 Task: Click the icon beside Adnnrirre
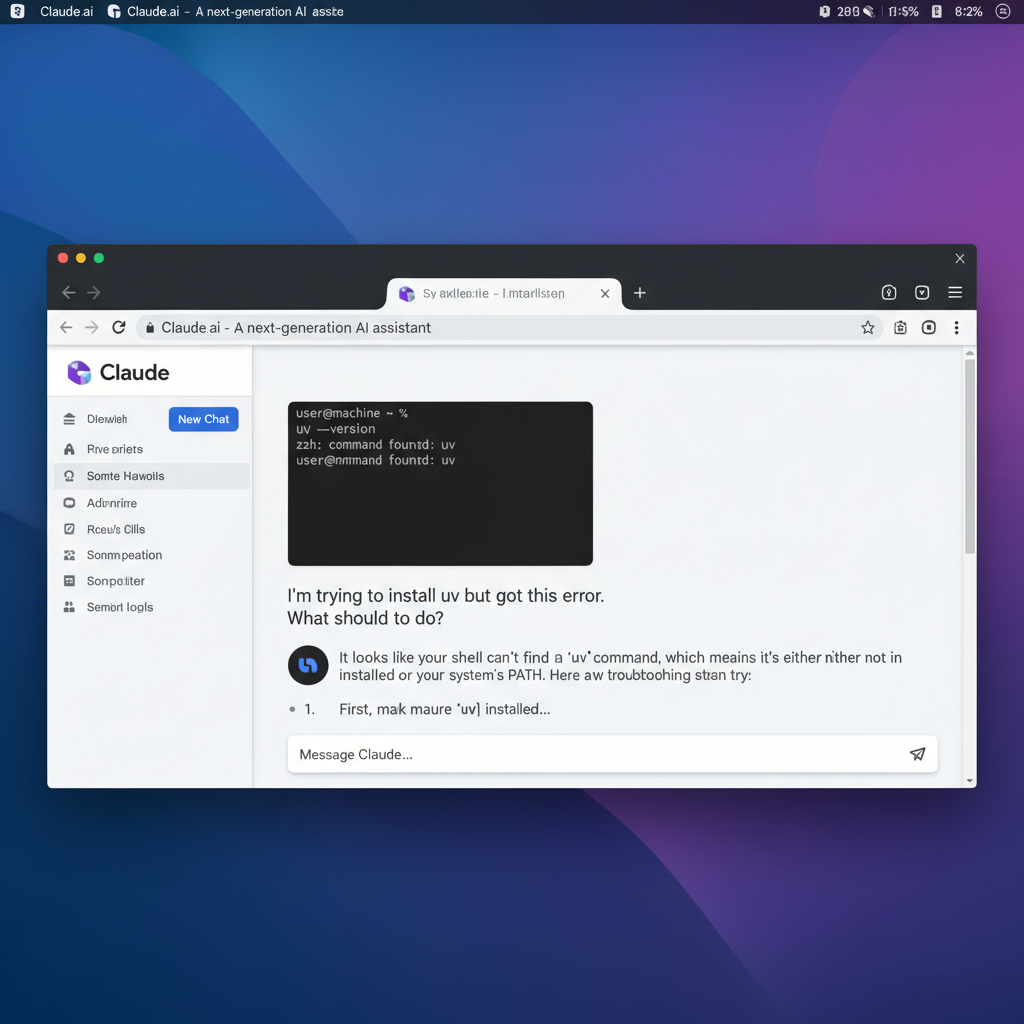click(69, 503)
